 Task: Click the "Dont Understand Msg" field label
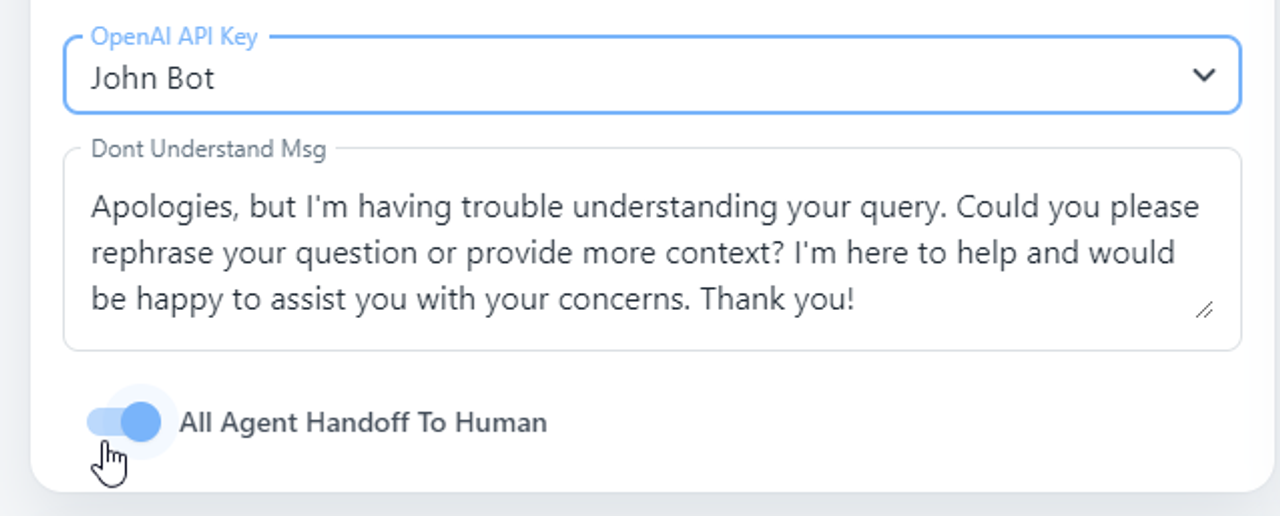click(208, 149)
